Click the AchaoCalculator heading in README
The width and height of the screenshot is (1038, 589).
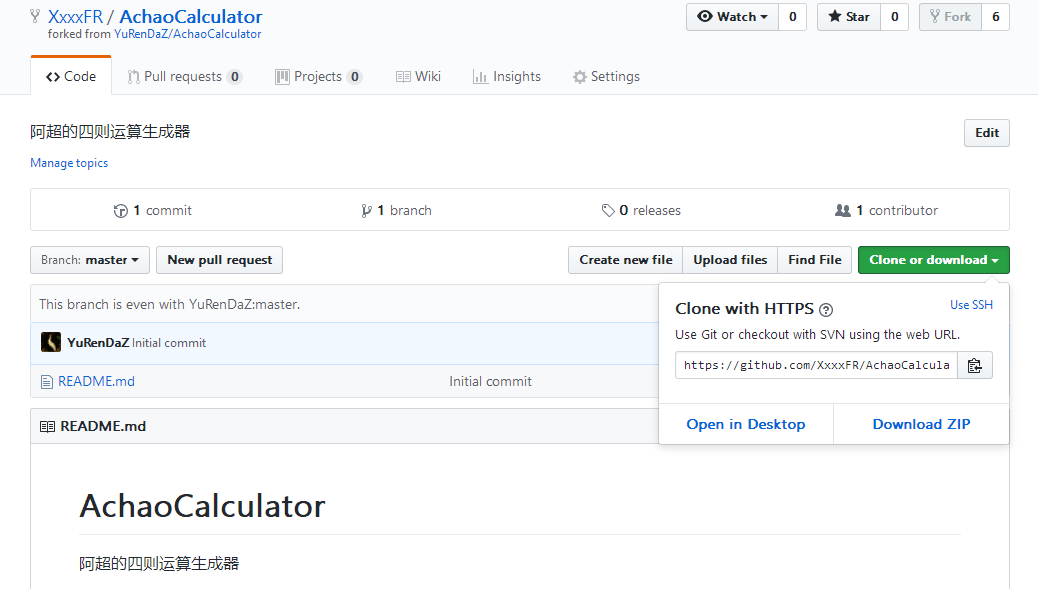click(x=203, y=506)
